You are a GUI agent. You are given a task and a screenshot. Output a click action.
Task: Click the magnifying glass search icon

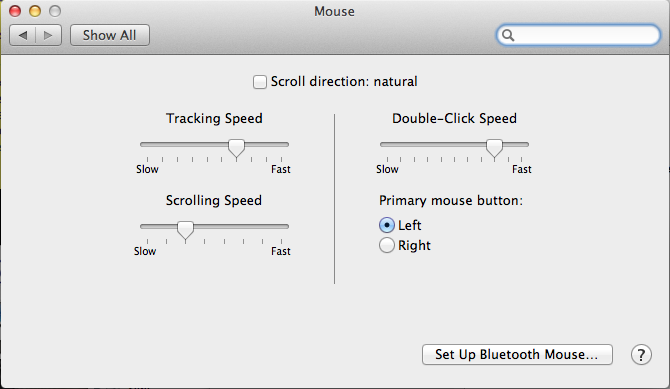pyautogui.click(x=508, y=35)
